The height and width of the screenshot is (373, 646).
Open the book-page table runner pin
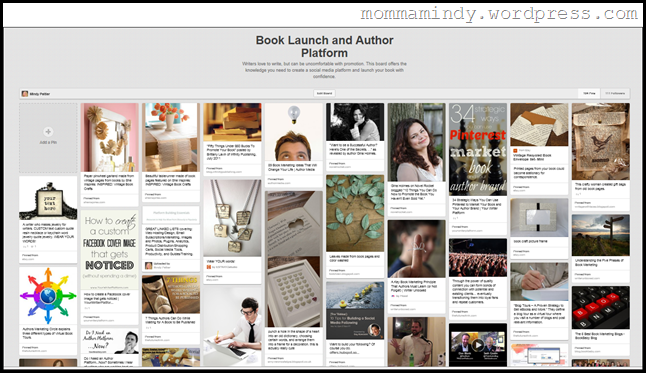171,137
